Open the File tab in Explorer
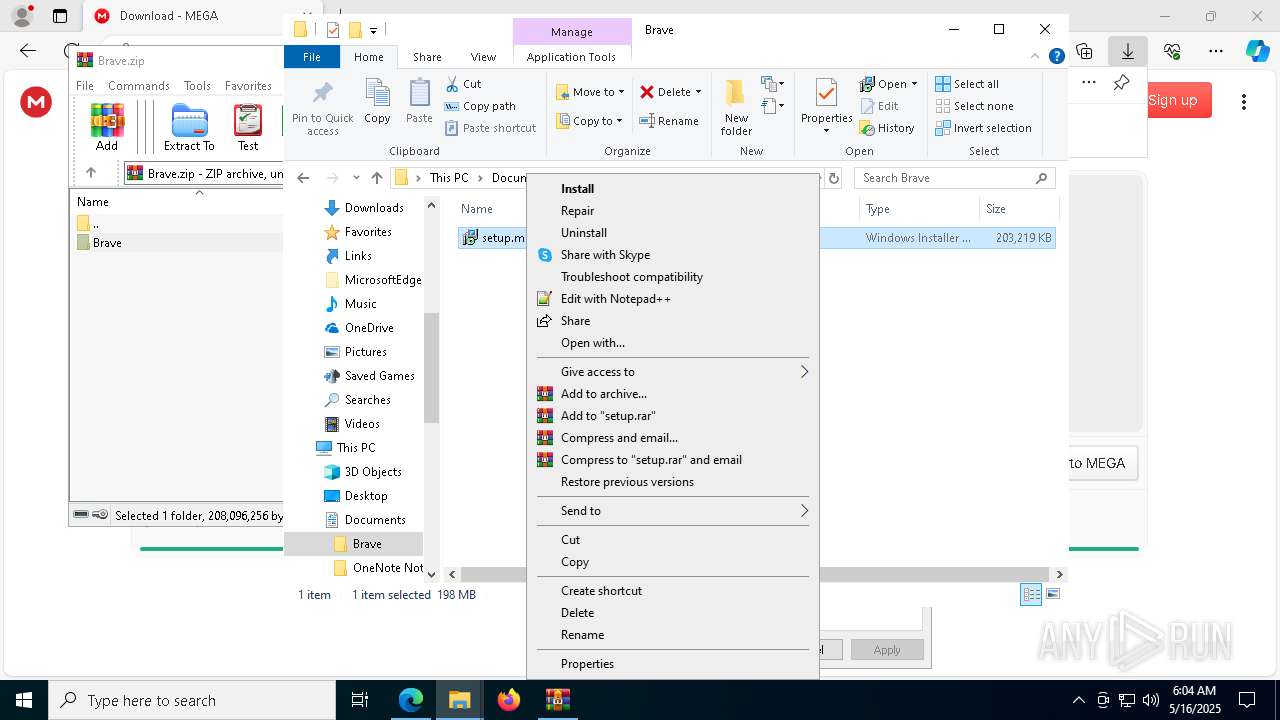1280x720 pixels. coord(312,57)
